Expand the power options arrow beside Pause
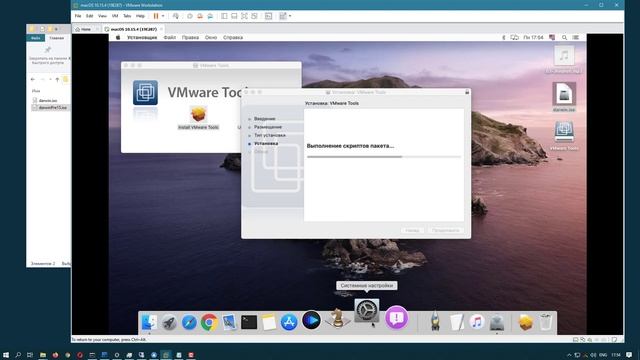The image size is (640, 360). tap(163, 16)
